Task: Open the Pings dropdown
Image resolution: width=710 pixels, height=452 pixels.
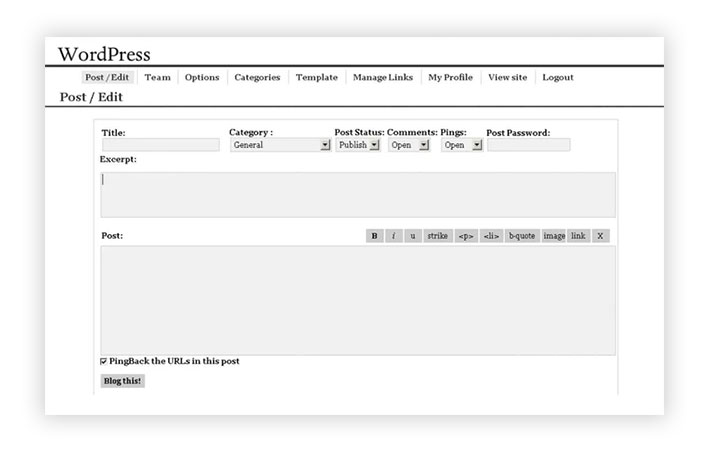Action: pyautogui.click(x=462, y=145)
